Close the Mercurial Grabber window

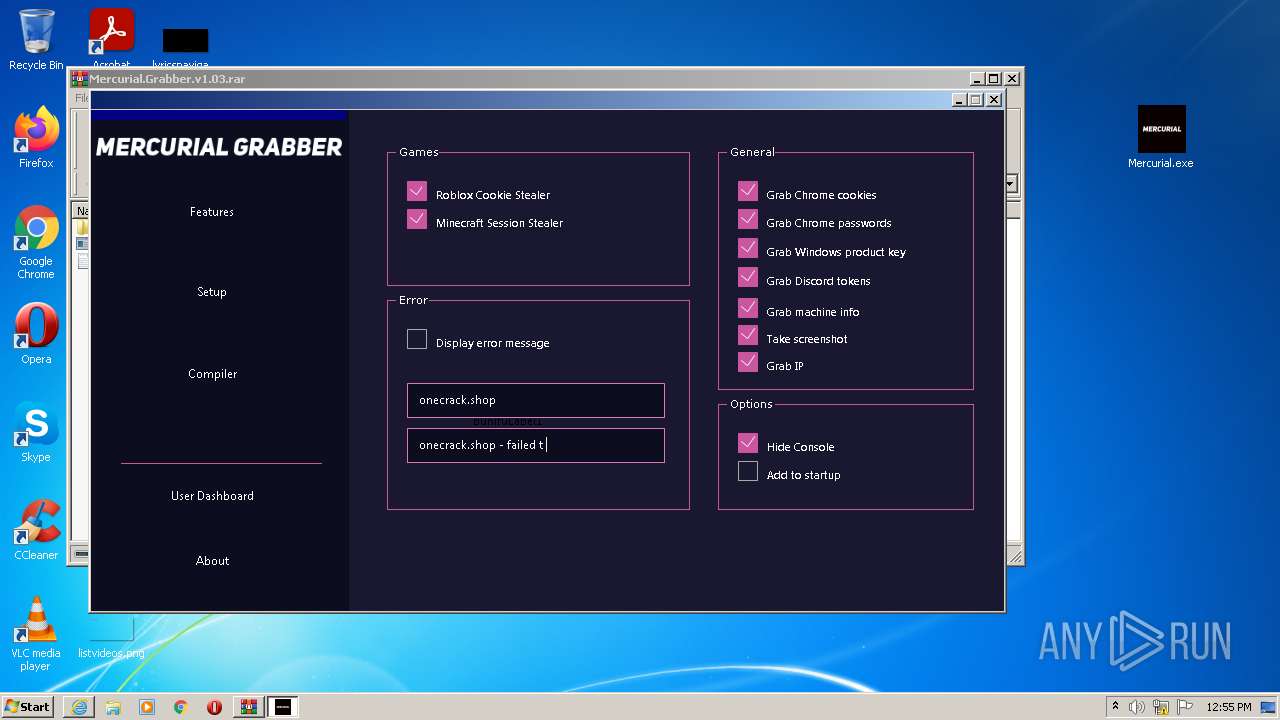click(x=994, y=100)
